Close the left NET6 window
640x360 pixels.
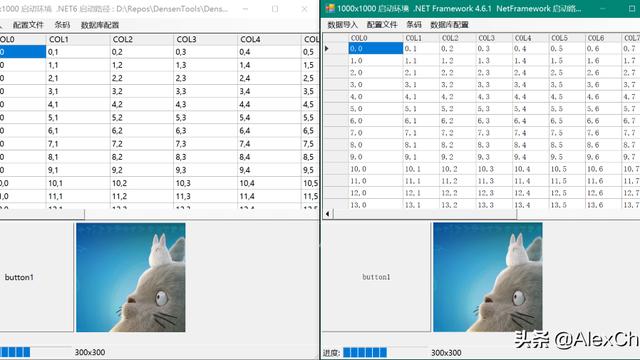304,9
